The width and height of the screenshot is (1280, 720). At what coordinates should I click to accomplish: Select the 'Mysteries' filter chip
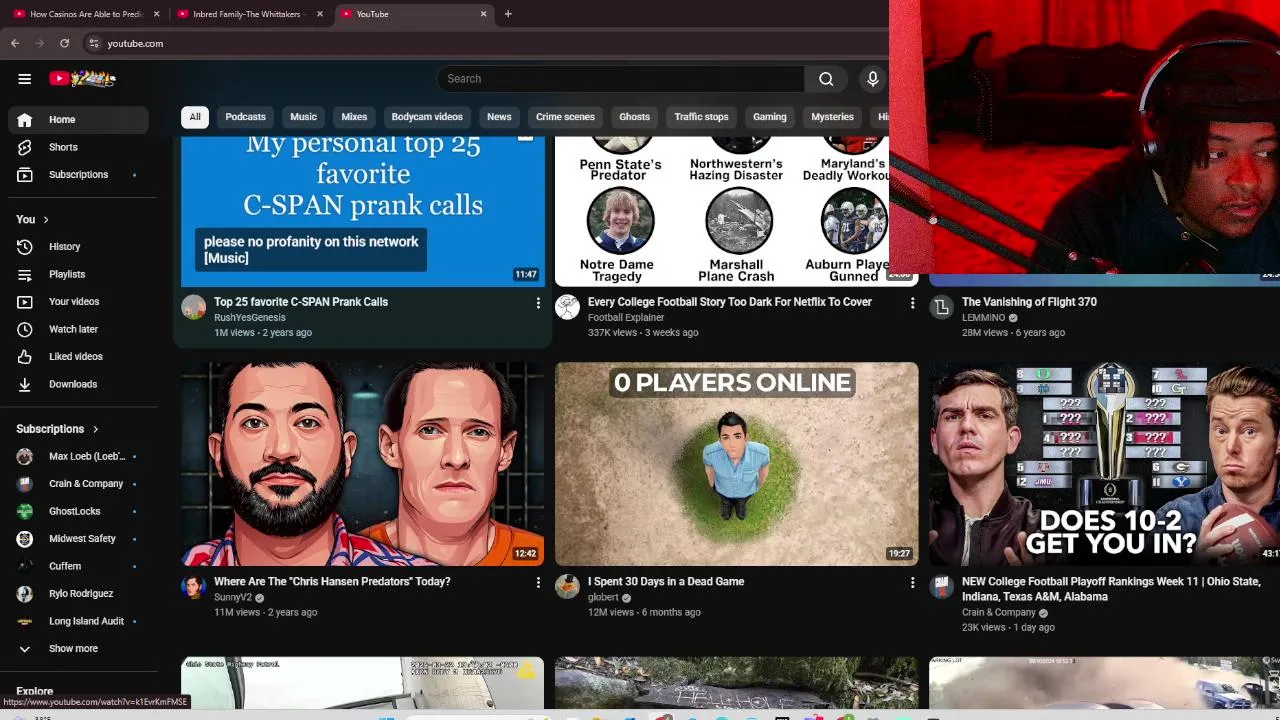[x=832, y=117]
